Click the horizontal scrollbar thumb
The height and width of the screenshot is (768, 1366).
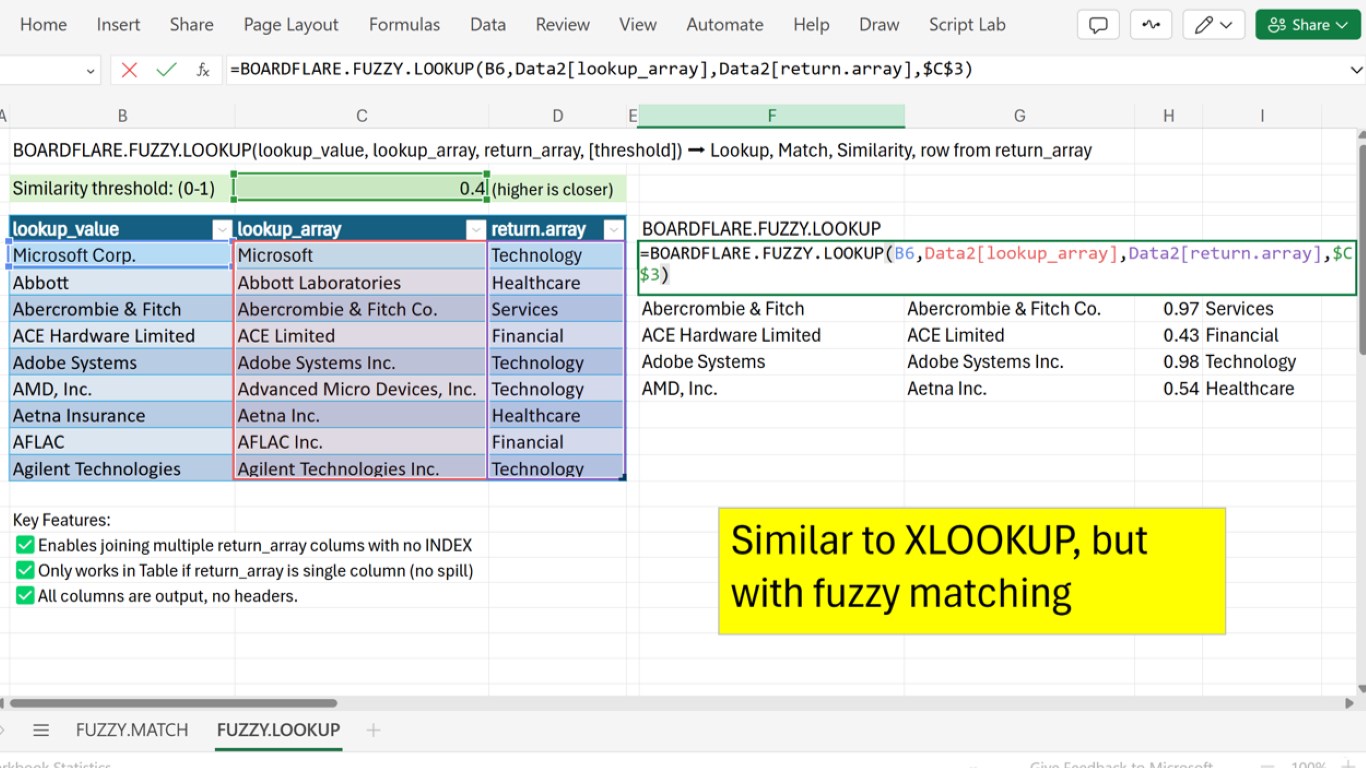[174, 703]
